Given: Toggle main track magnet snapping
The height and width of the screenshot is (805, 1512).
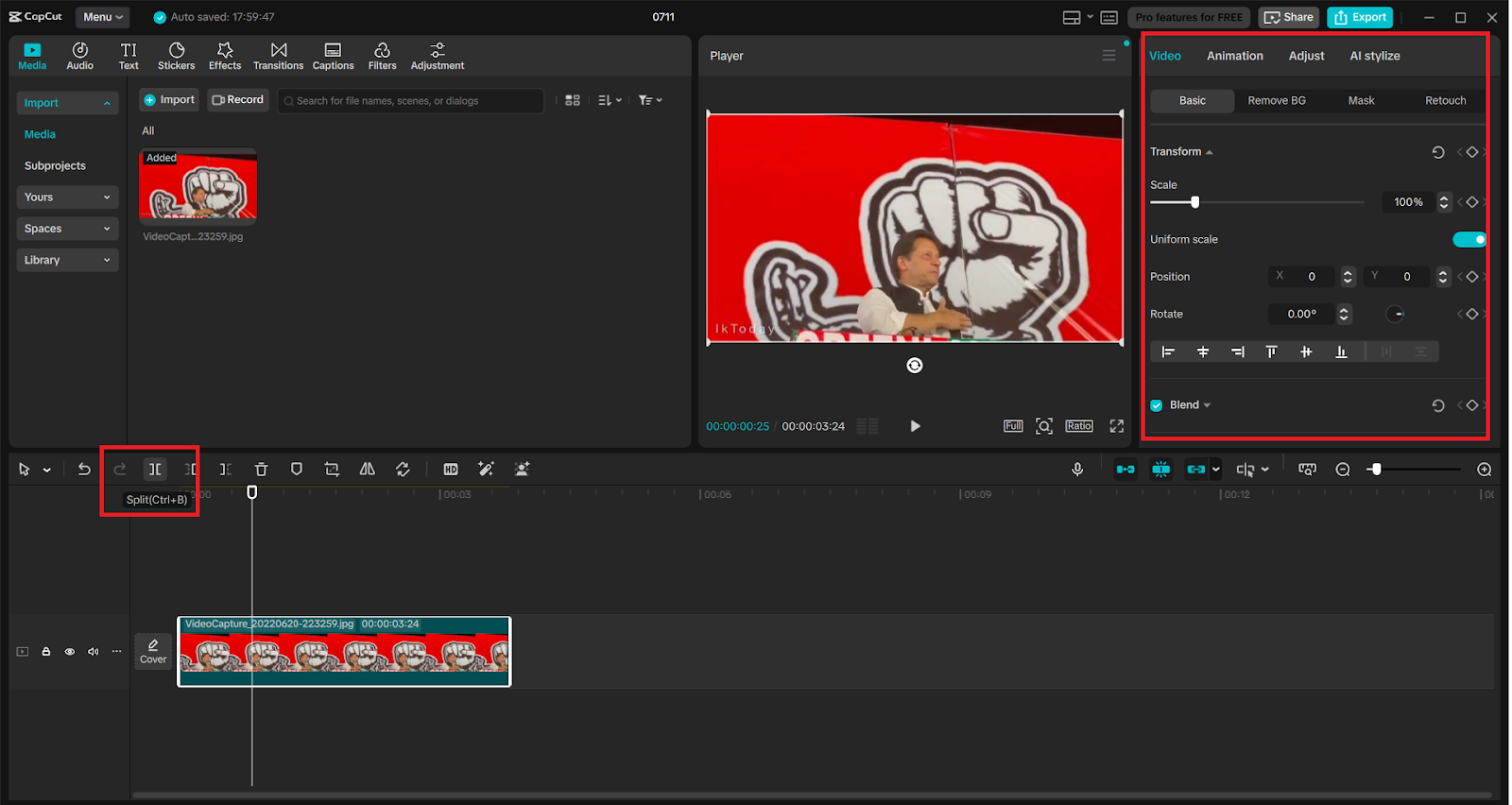Looking at the screenshot, I should pyautogui.click(x=1125, y=470).
